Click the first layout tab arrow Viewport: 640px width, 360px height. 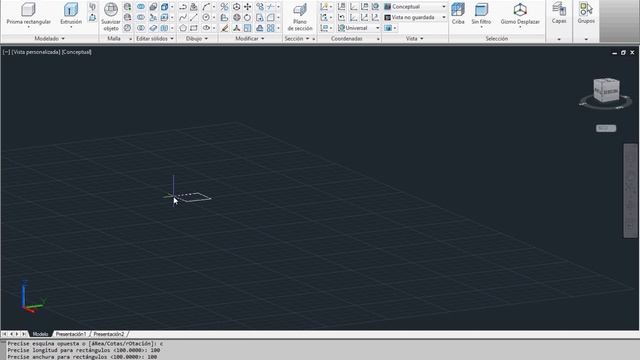pyautogui.click(x=4, y=334)
